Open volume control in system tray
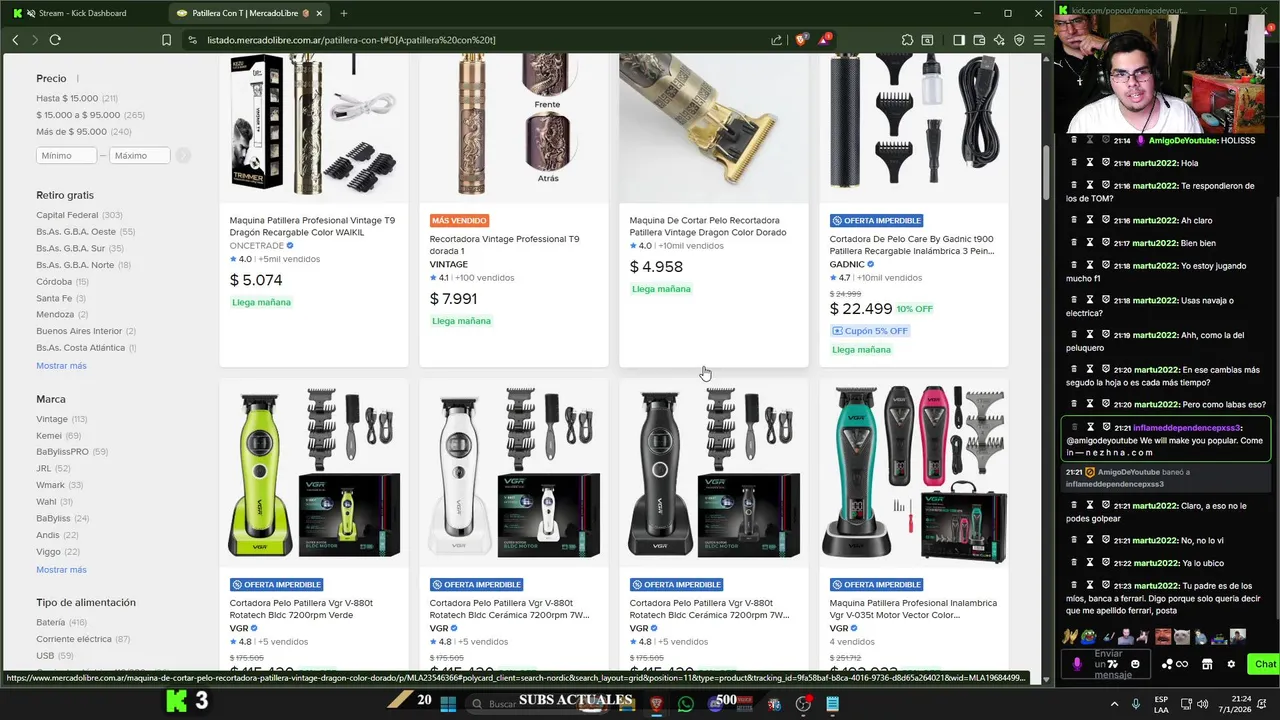The height and width of the screenshot is (720, 1280). [1204, 704]
